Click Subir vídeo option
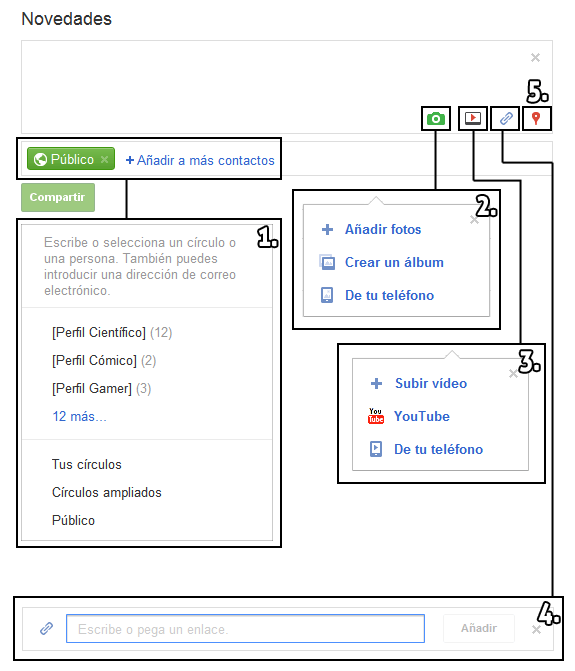 point(431,383)
